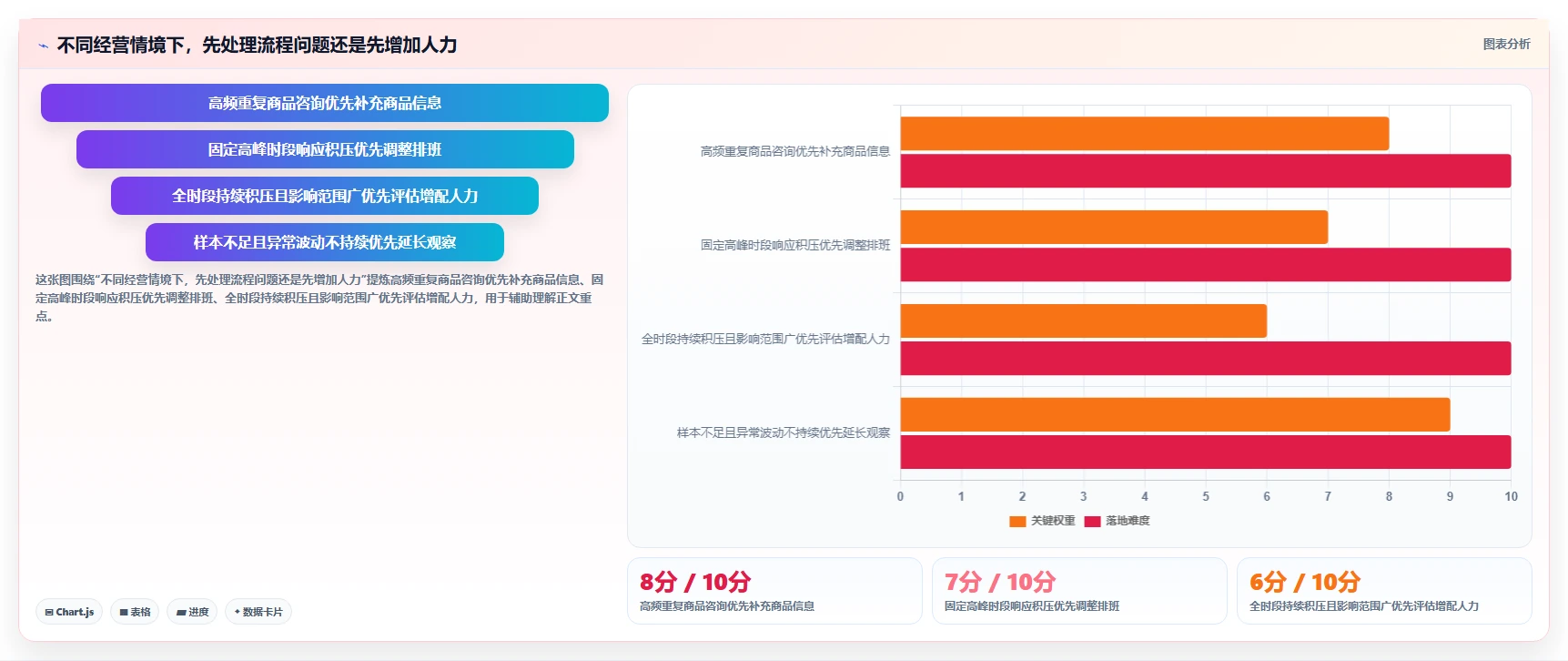
Task: Click the small icon before the card title
Action: [x=43, y=46]
